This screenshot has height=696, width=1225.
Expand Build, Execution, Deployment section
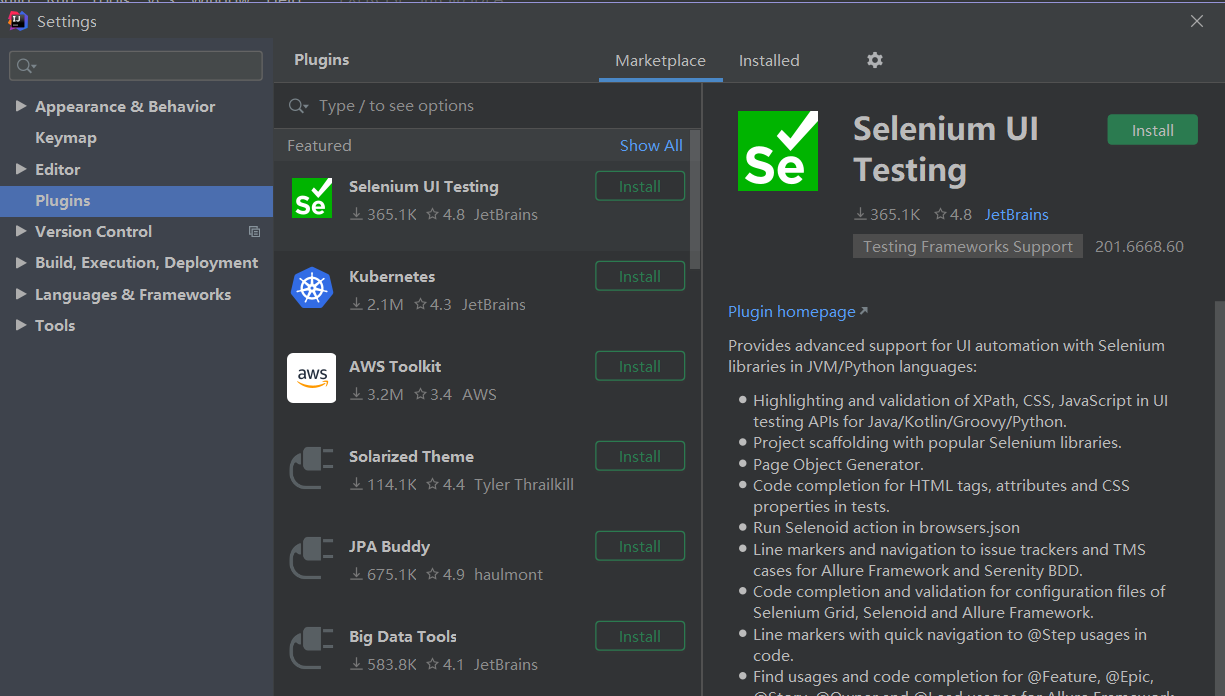click(x=21, y=263)
